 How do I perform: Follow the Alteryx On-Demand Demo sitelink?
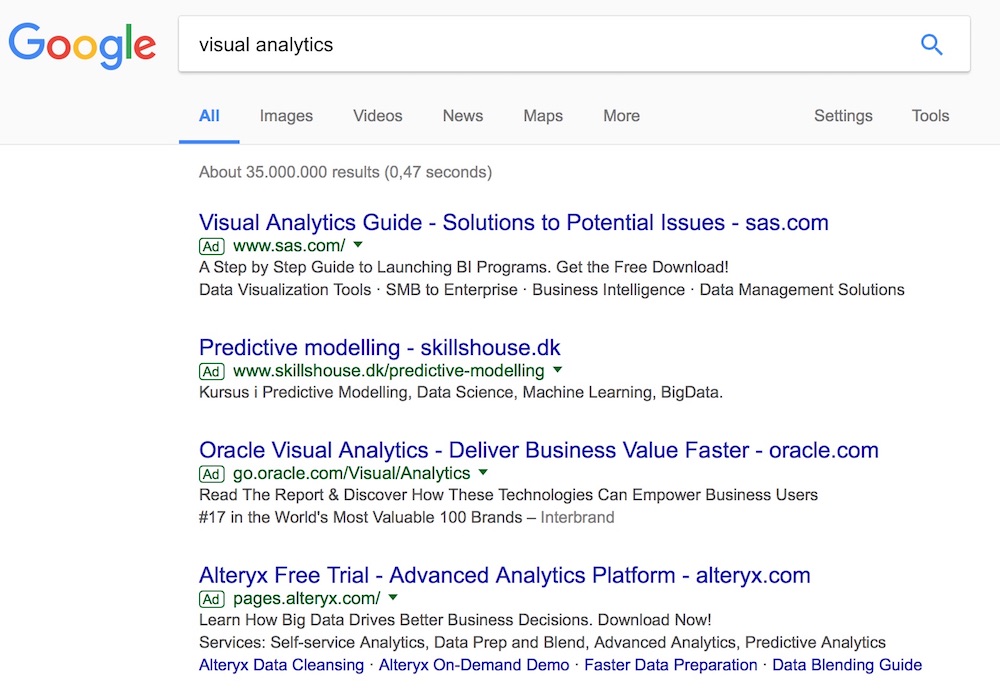pyautogui.click(x=474, y=665)
